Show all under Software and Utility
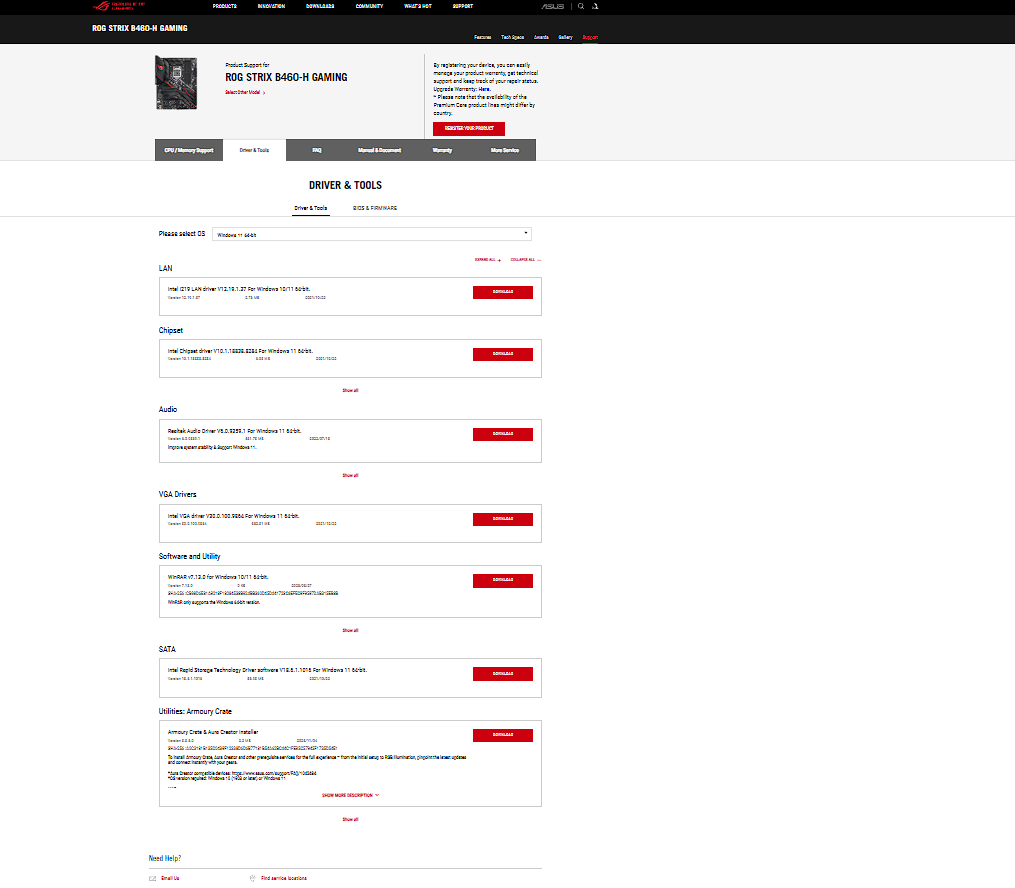 click(350, 630)
